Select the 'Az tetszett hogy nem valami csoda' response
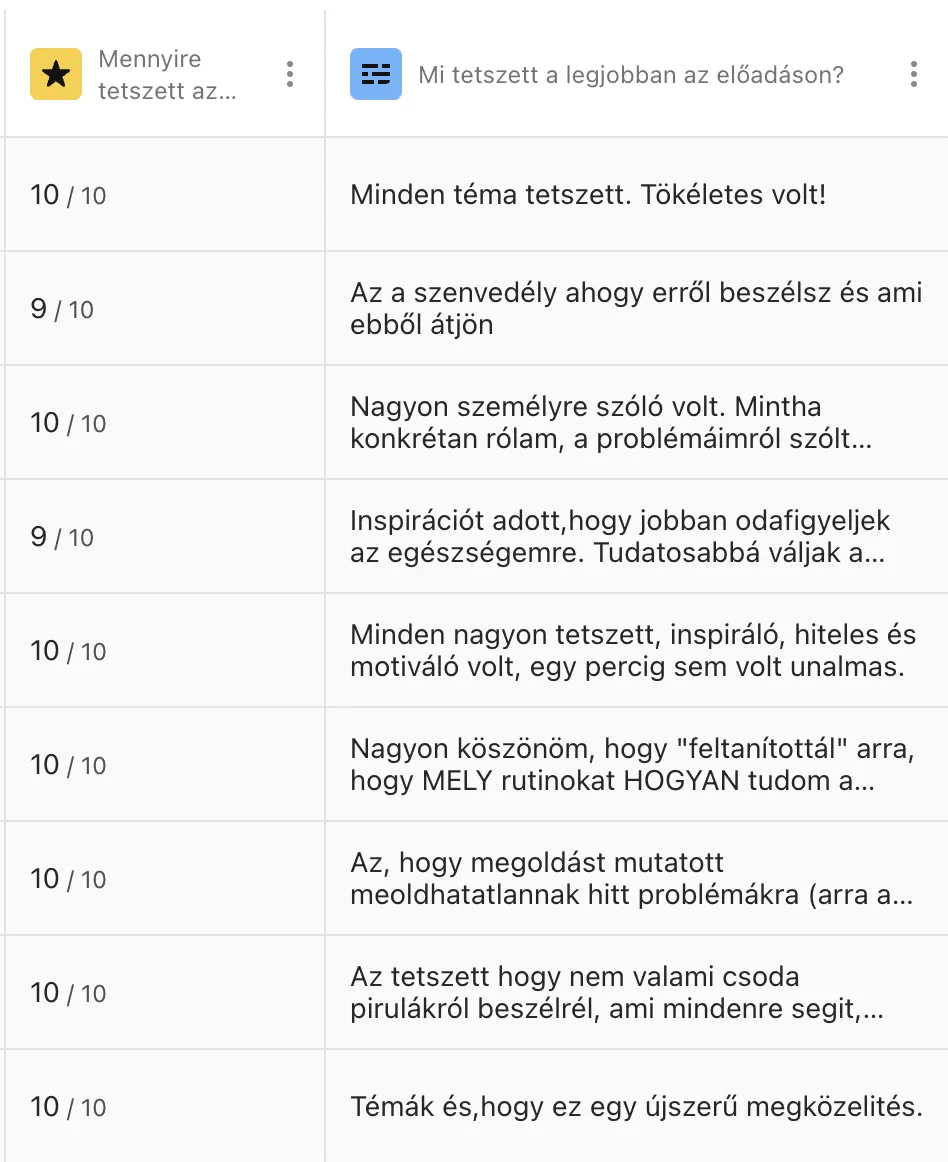 point(616,992)
